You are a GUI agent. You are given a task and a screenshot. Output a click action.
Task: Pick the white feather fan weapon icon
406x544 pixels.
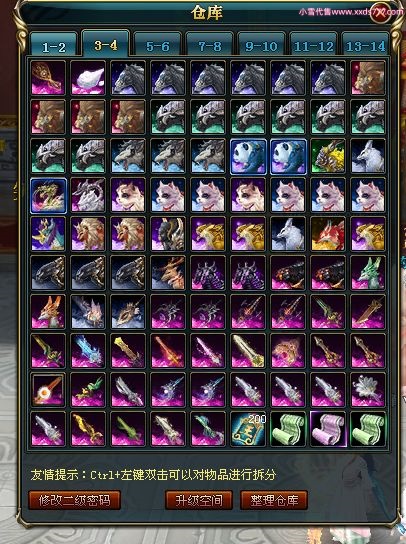[368, 390]
